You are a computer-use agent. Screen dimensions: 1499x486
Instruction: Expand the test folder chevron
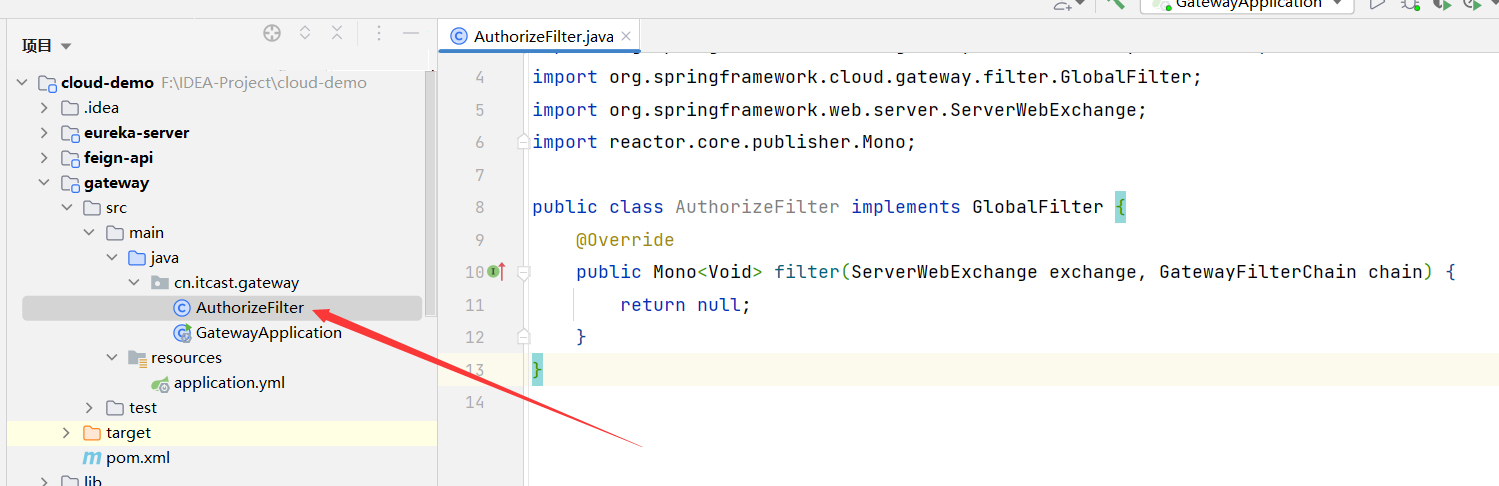pyautogui.click(x=89, y=408)
